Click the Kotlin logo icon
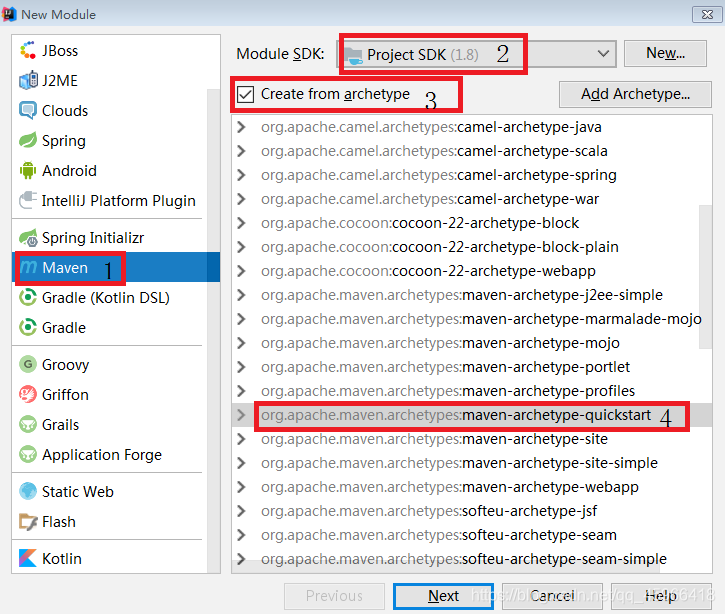Image resolution: width=725 pixels, height=614 pixels. [28, 558]
